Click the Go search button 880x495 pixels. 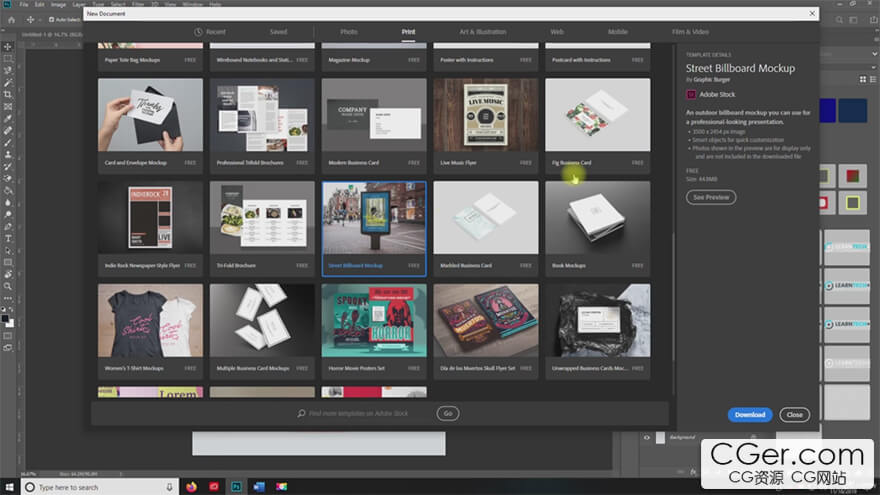pyautogui.click(x=447, y=413)
